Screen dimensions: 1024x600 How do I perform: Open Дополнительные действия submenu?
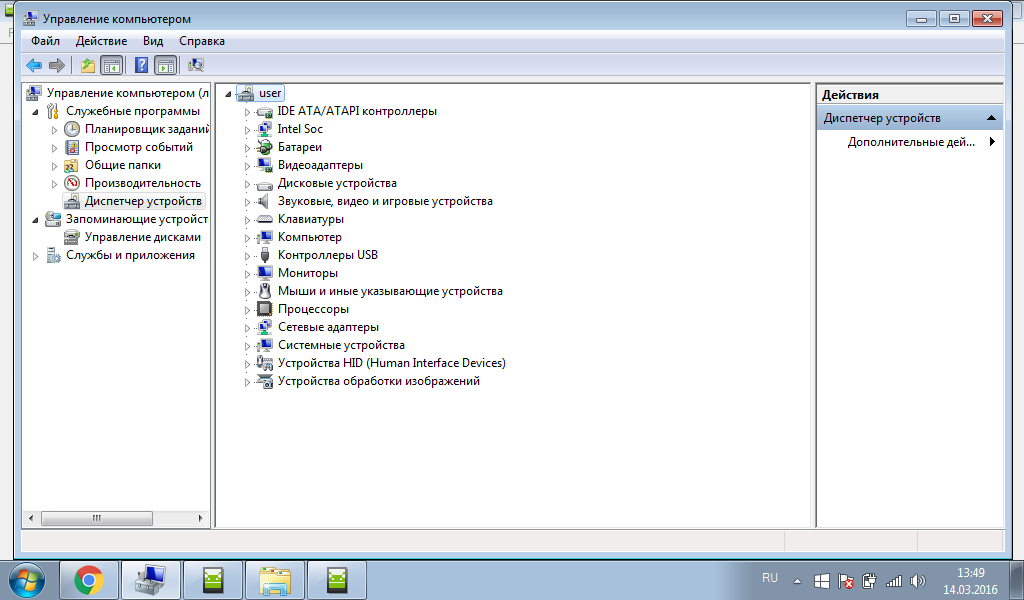pos(910,142)
